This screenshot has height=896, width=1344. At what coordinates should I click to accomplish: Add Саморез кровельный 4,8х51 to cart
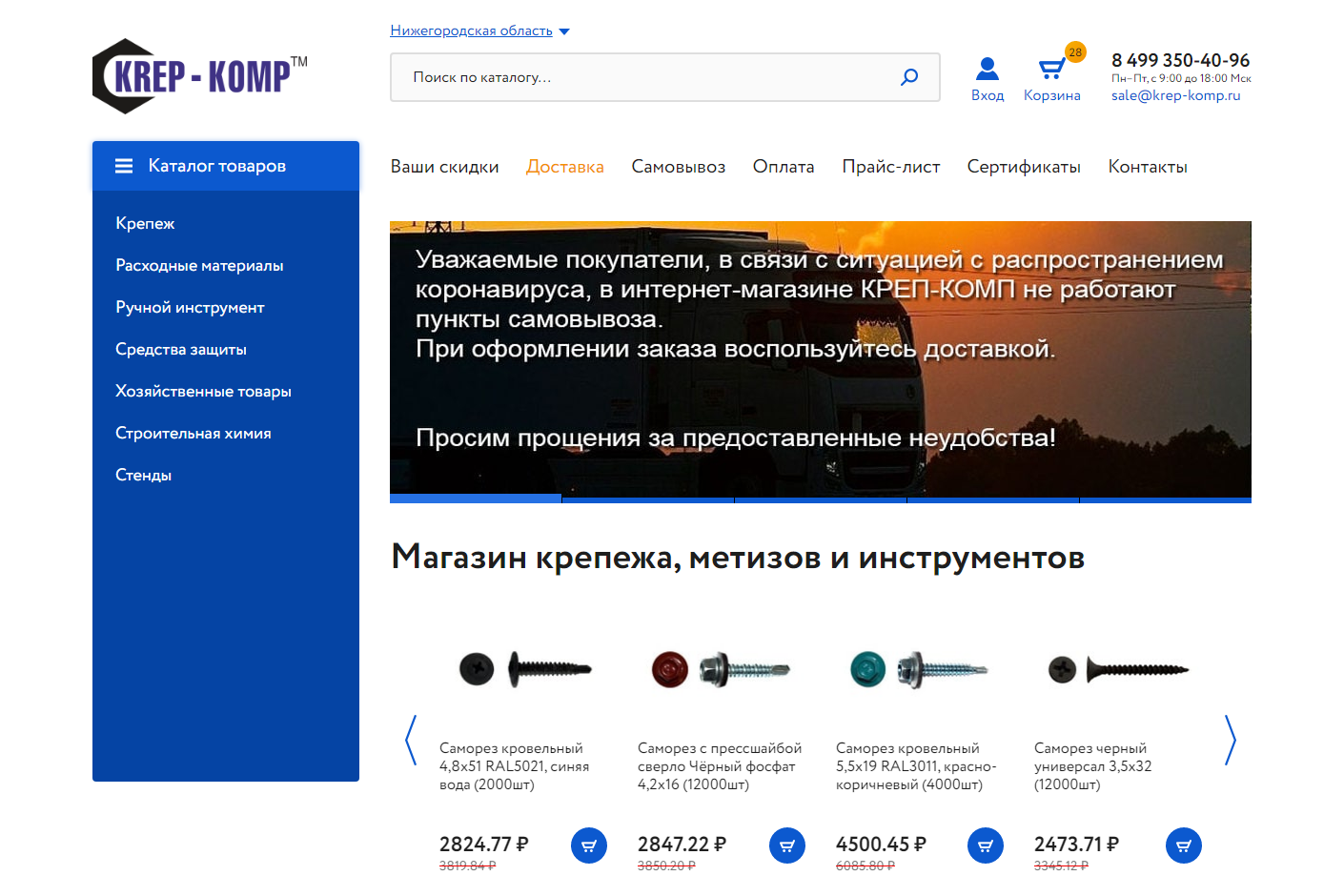click(x=588, y=845)
